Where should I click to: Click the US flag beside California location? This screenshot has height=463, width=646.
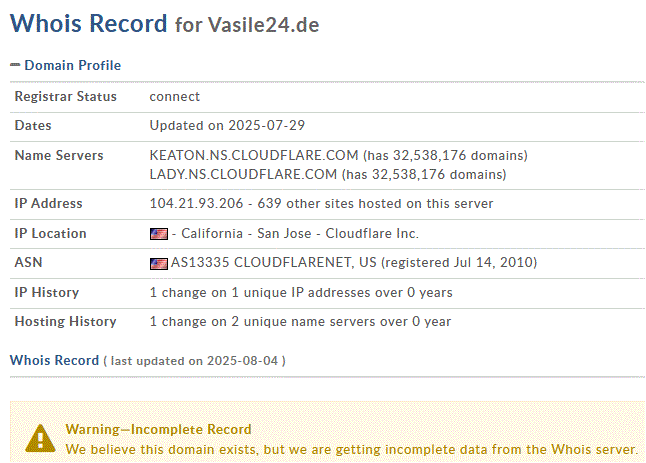(x=158, y=234)
